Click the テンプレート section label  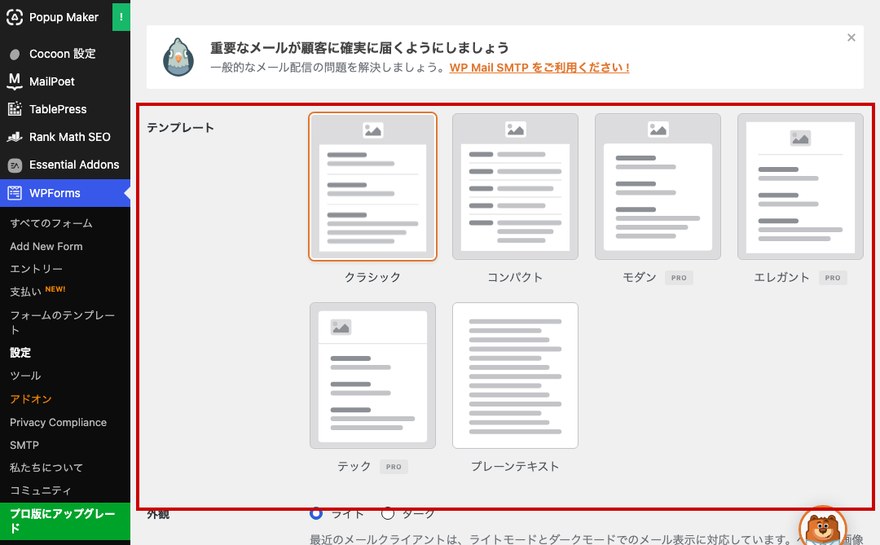pos(180,128)
